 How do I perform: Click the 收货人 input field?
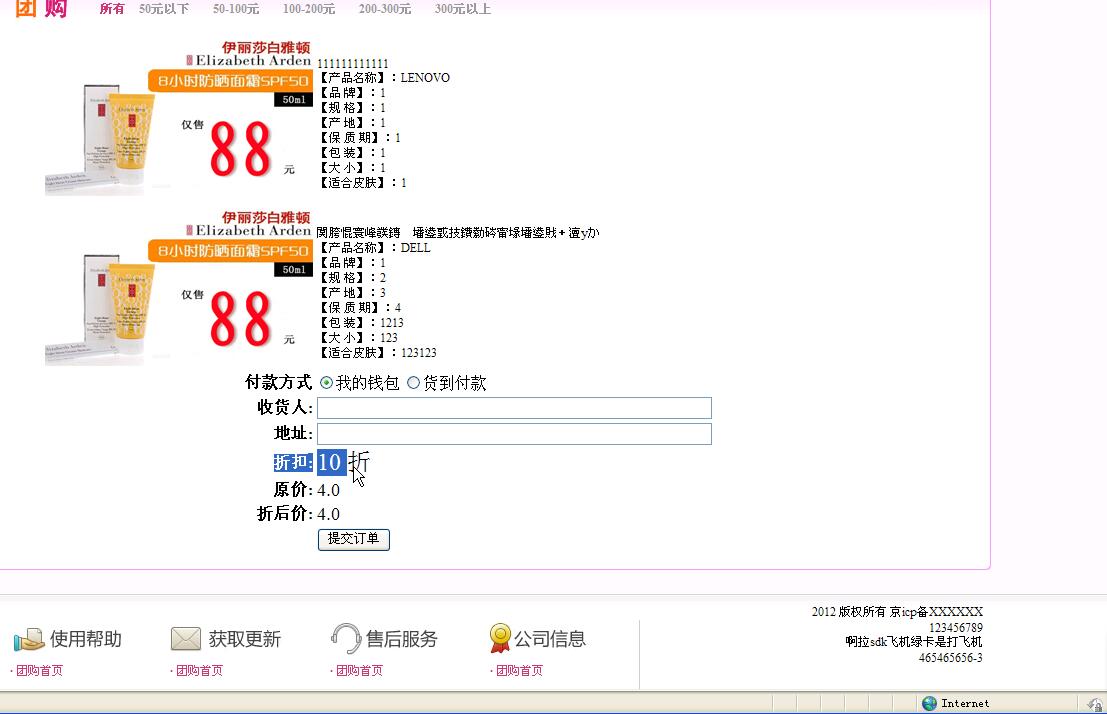tap(514, 407)
